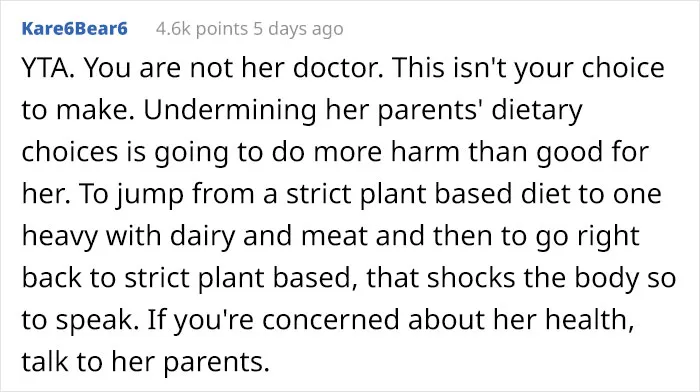The height and width of the screenshot is (392, 700).
Task: Click the 4.6k points score text
Action: coord(202,29)
